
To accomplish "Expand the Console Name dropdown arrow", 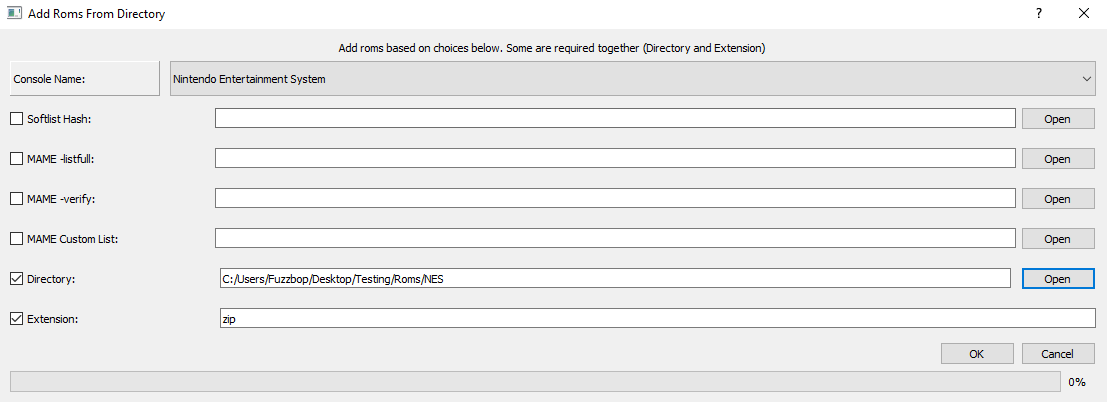I will coord(1086,79).
